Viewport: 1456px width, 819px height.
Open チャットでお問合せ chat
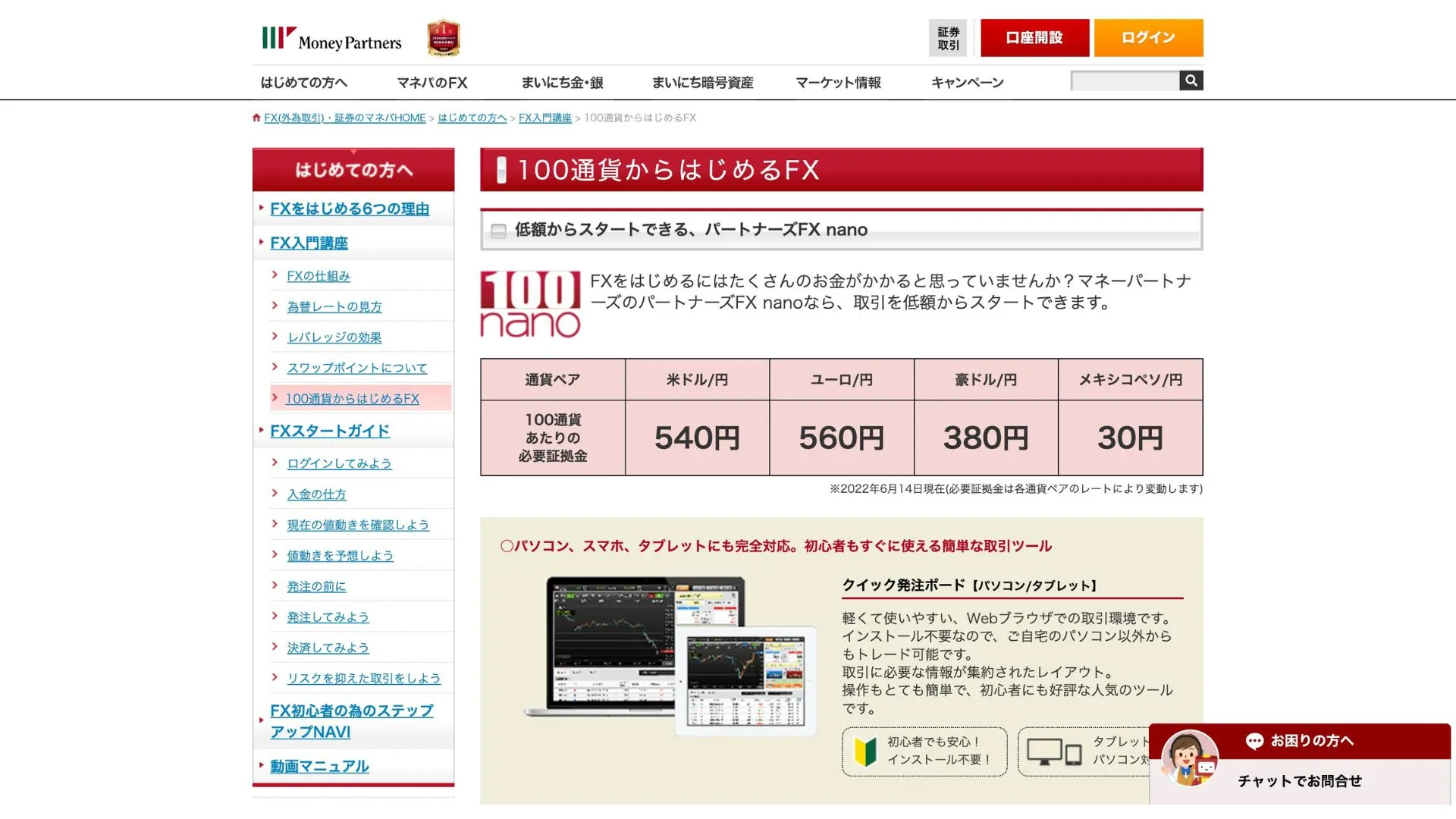click(x=1300, y=781)
